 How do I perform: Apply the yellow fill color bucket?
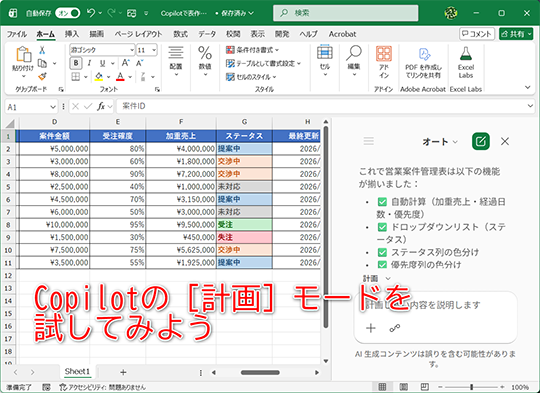click(x=99, y=76)
